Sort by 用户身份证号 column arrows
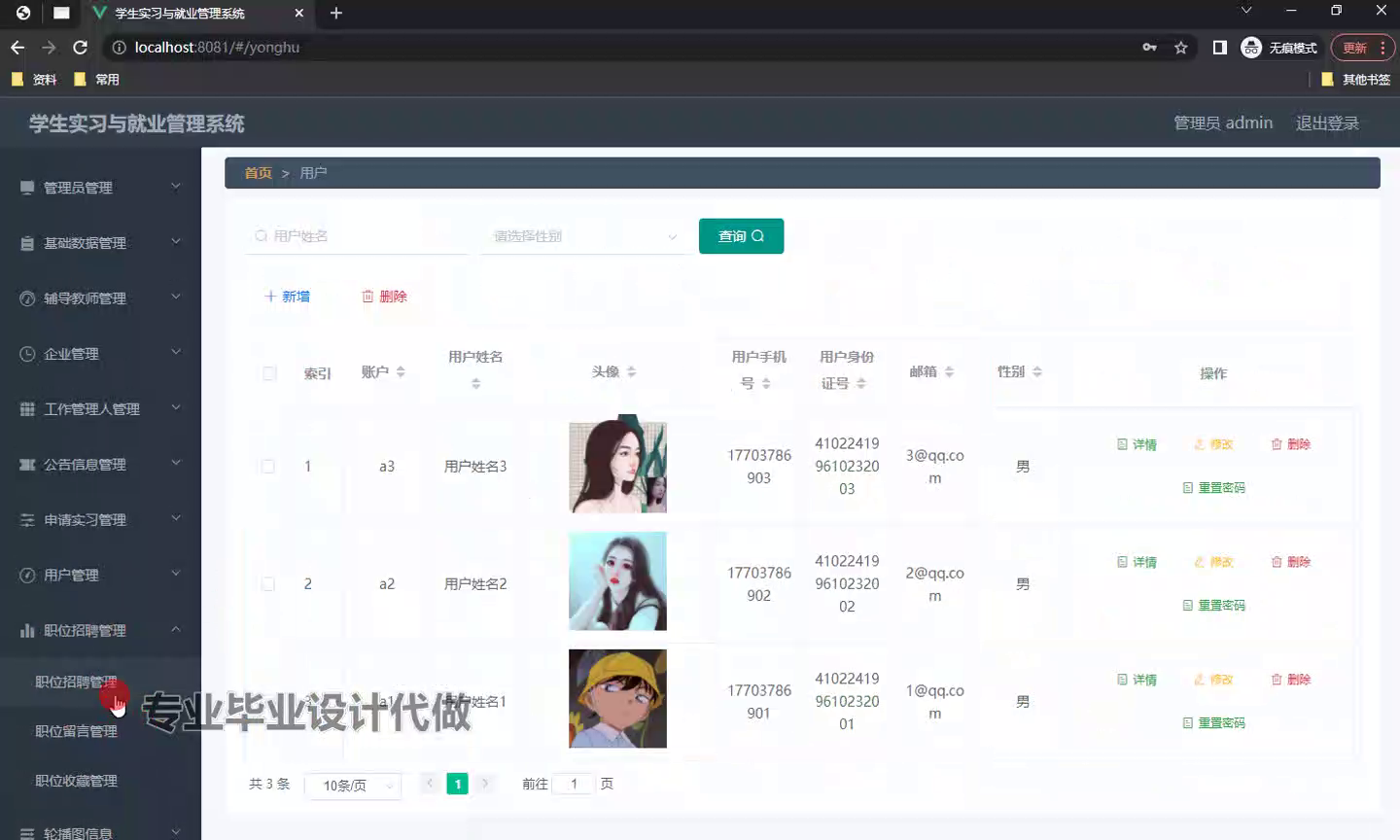1400x840 pixels. tap(860, 384)
